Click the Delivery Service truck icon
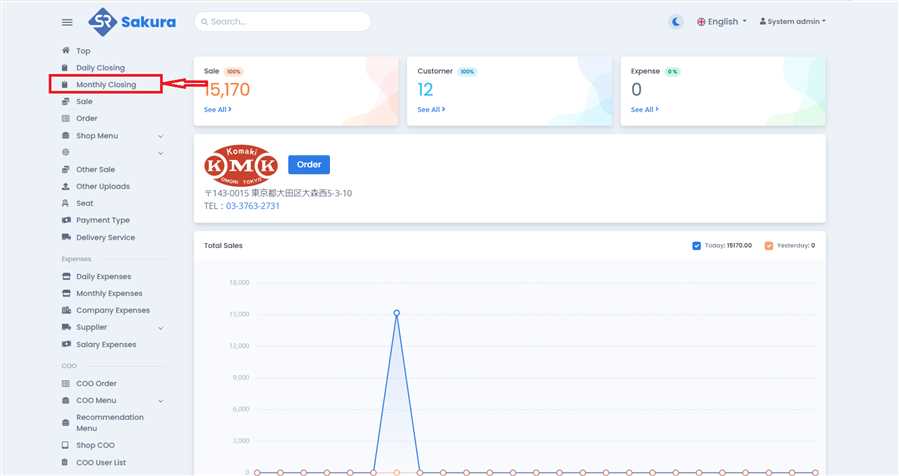Screen dimensions: 899x476 pyautogui.click(x=66, y=237)
